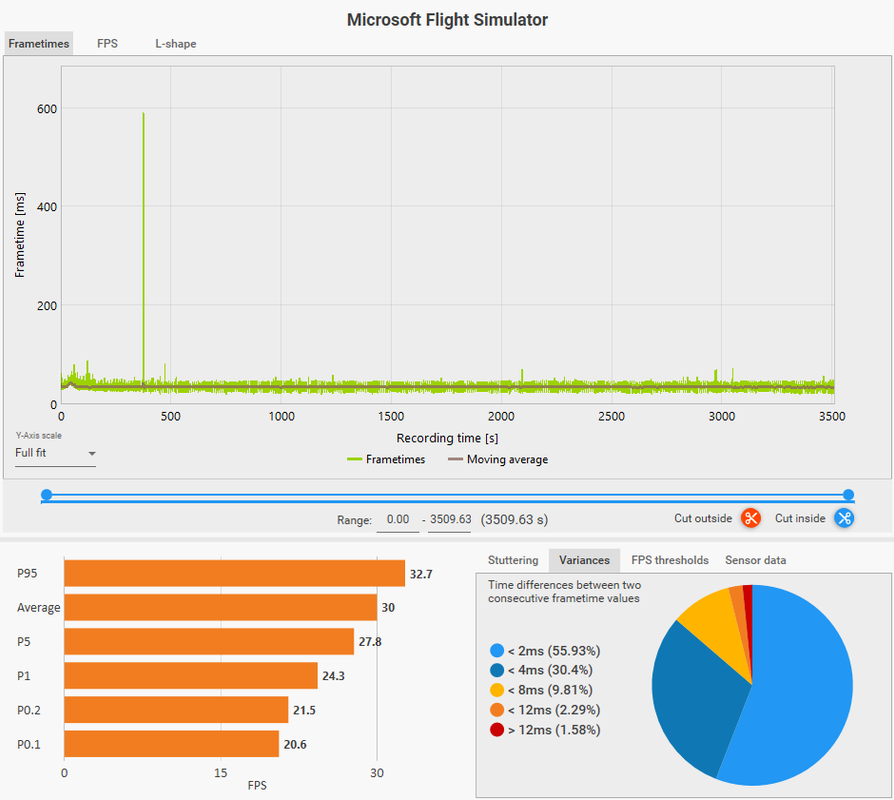Click the P1 bar in FPS chart
This screenshot has height=800, width=894.
pyautogui.click(x=191, y=676)
